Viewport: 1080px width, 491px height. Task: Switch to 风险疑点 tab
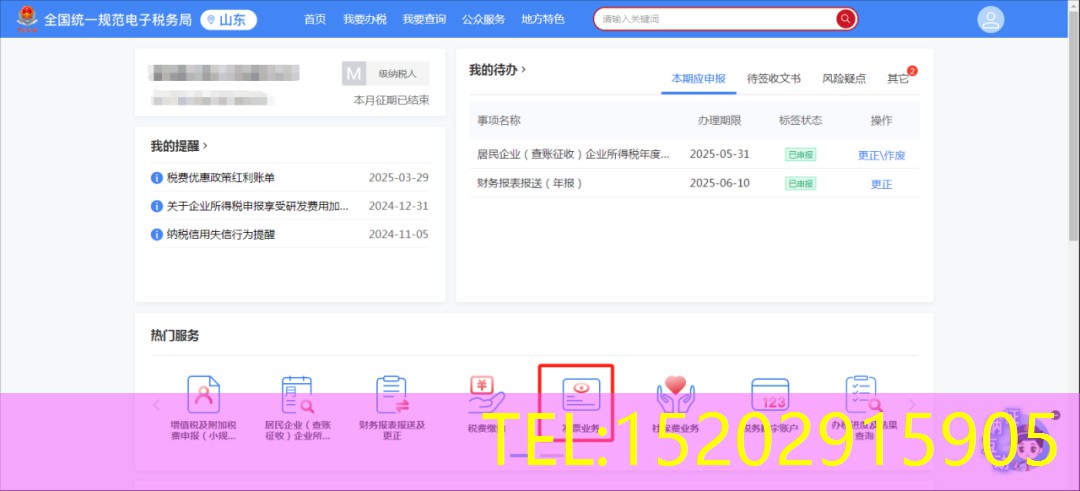point(844,79)
